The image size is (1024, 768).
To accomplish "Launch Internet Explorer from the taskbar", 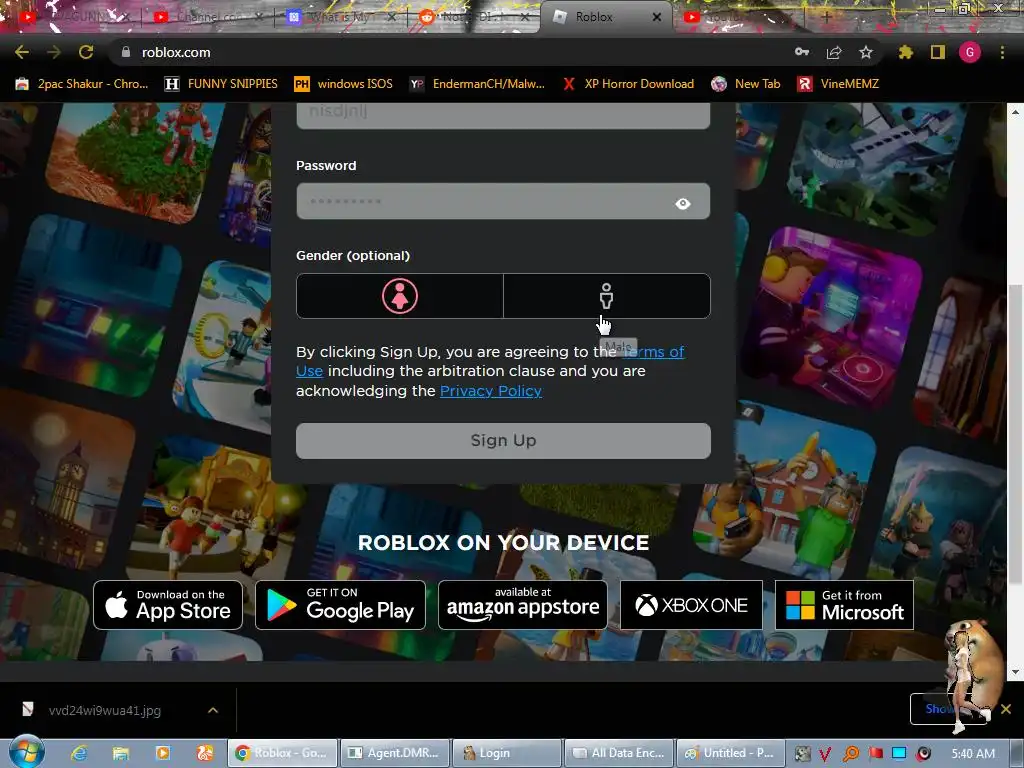I will click(x=79, y=753).
